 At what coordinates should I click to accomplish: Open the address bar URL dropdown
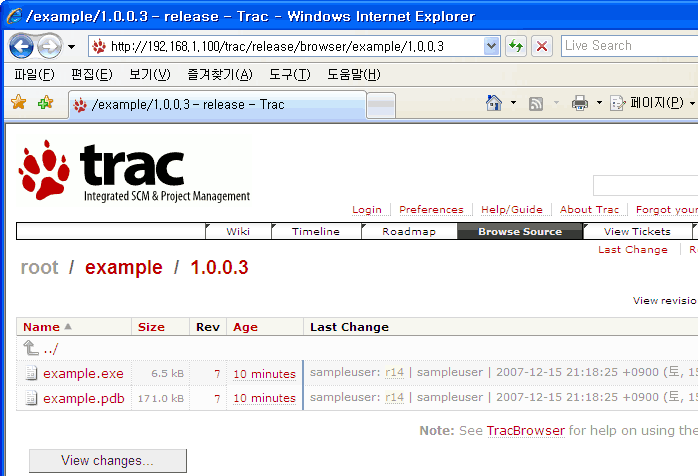[x=491, y=46]
